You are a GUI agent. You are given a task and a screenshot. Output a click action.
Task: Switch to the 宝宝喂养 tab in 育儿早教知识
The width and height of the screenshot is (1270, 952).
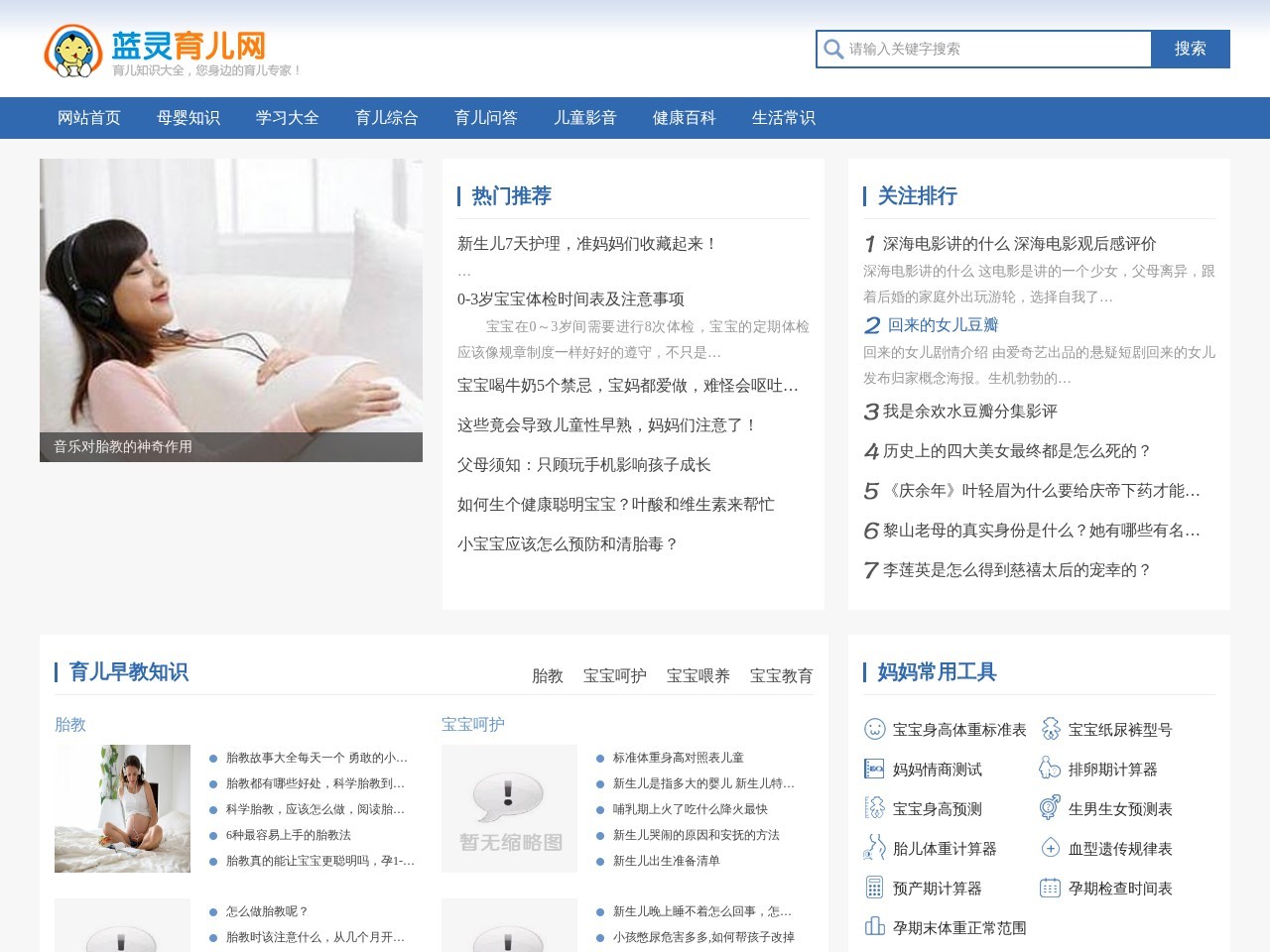coord(698,675)
